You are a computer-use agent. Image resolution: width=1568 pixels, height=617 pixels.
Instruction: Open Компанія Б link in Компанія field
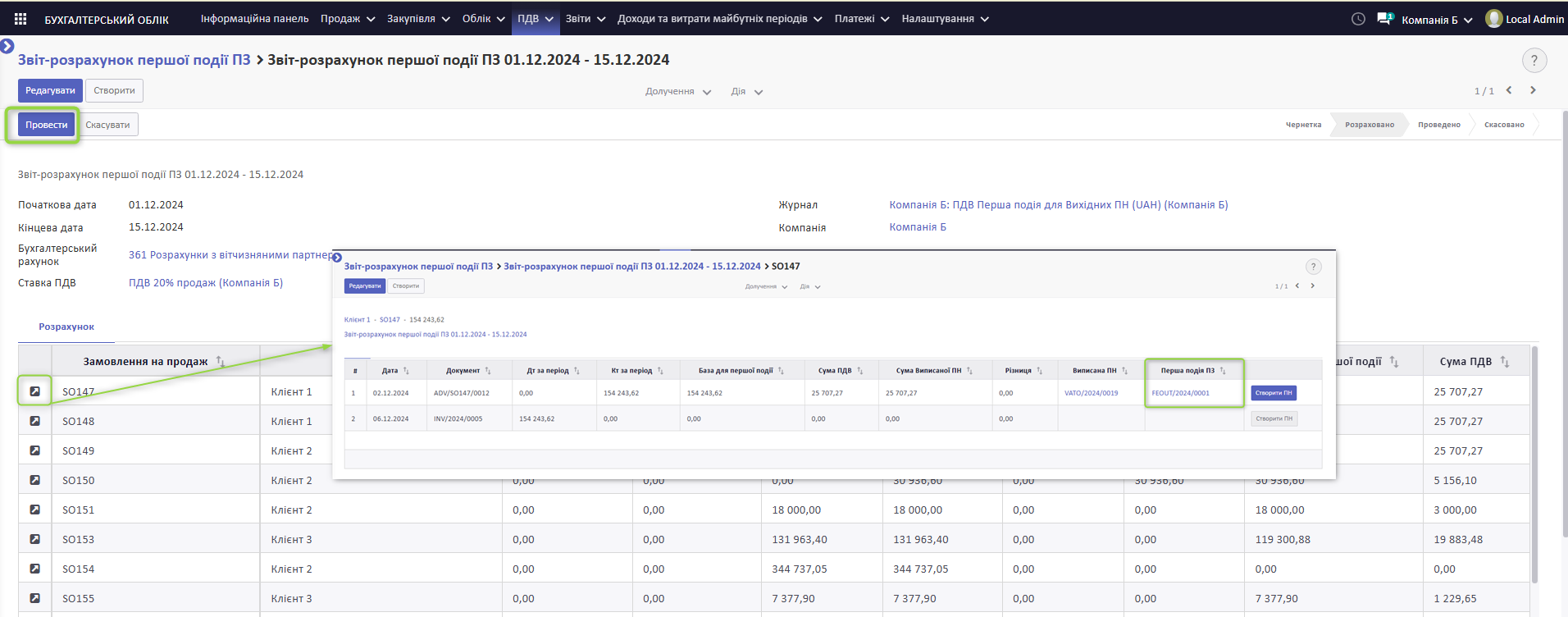(x=918, y=227)
